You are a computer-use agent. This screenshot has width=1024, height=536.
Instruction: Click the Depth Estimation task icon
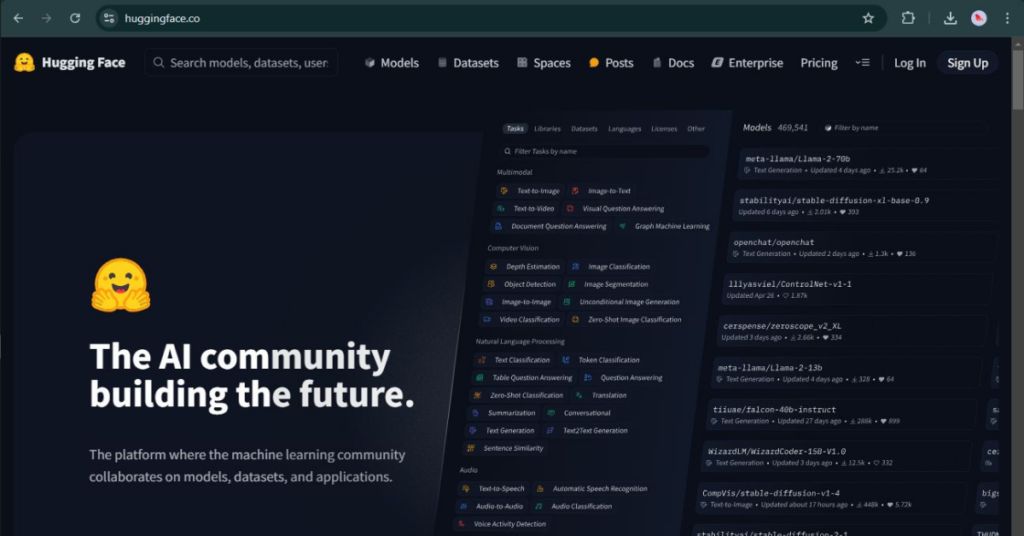(493, 266)
